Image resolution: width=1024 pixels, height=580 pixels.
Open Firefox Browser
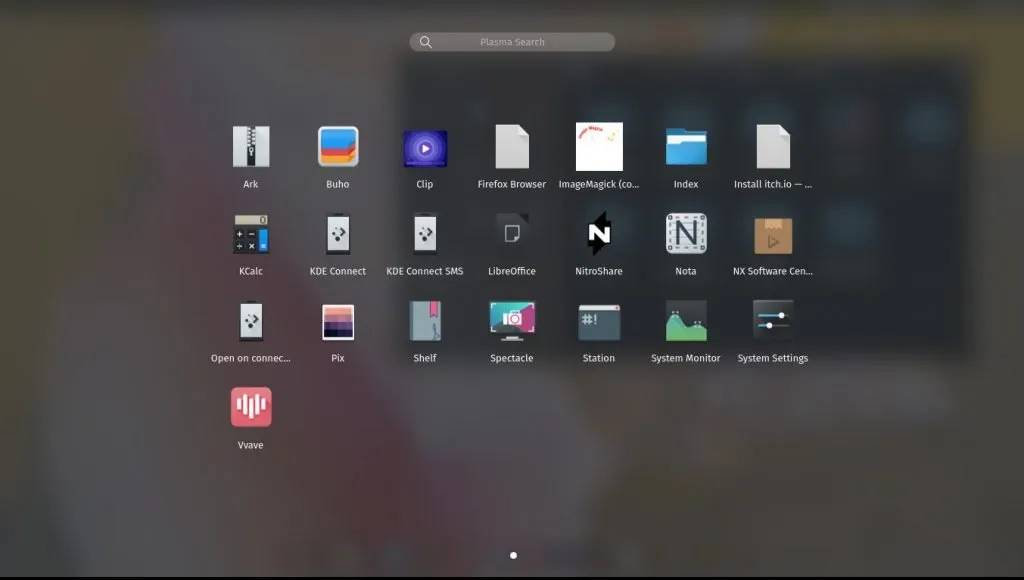(x=511, y=148)
